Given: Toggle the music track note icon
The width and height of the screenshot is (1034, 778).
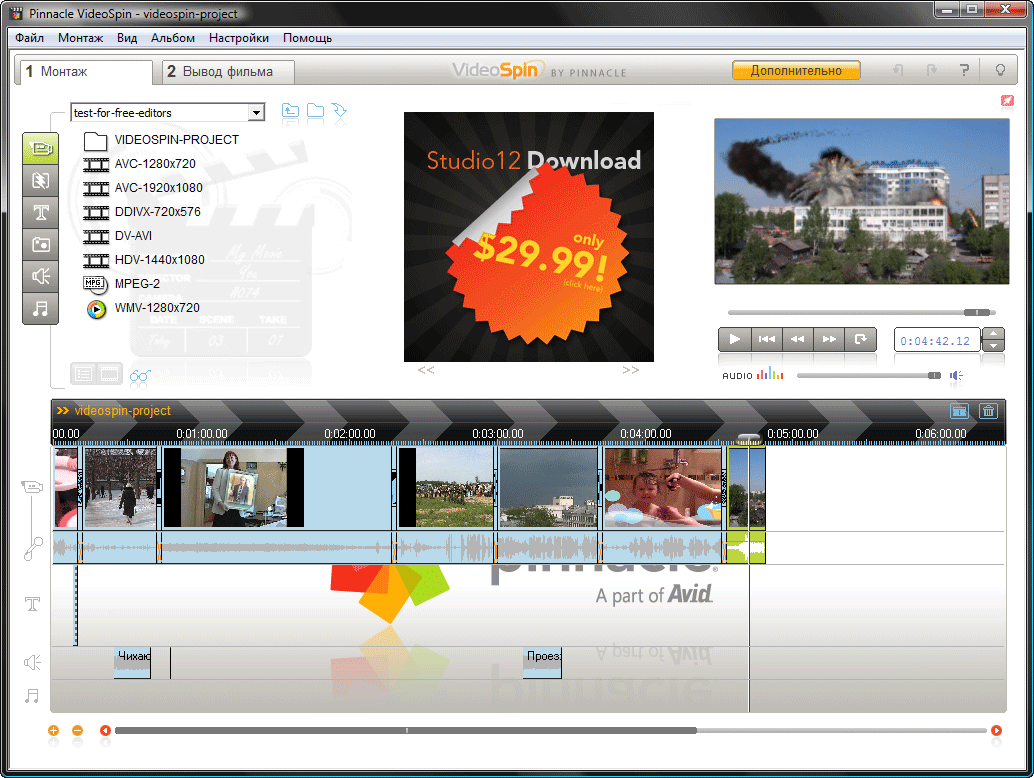Looking at the screenshot, I should click(32, 696).
